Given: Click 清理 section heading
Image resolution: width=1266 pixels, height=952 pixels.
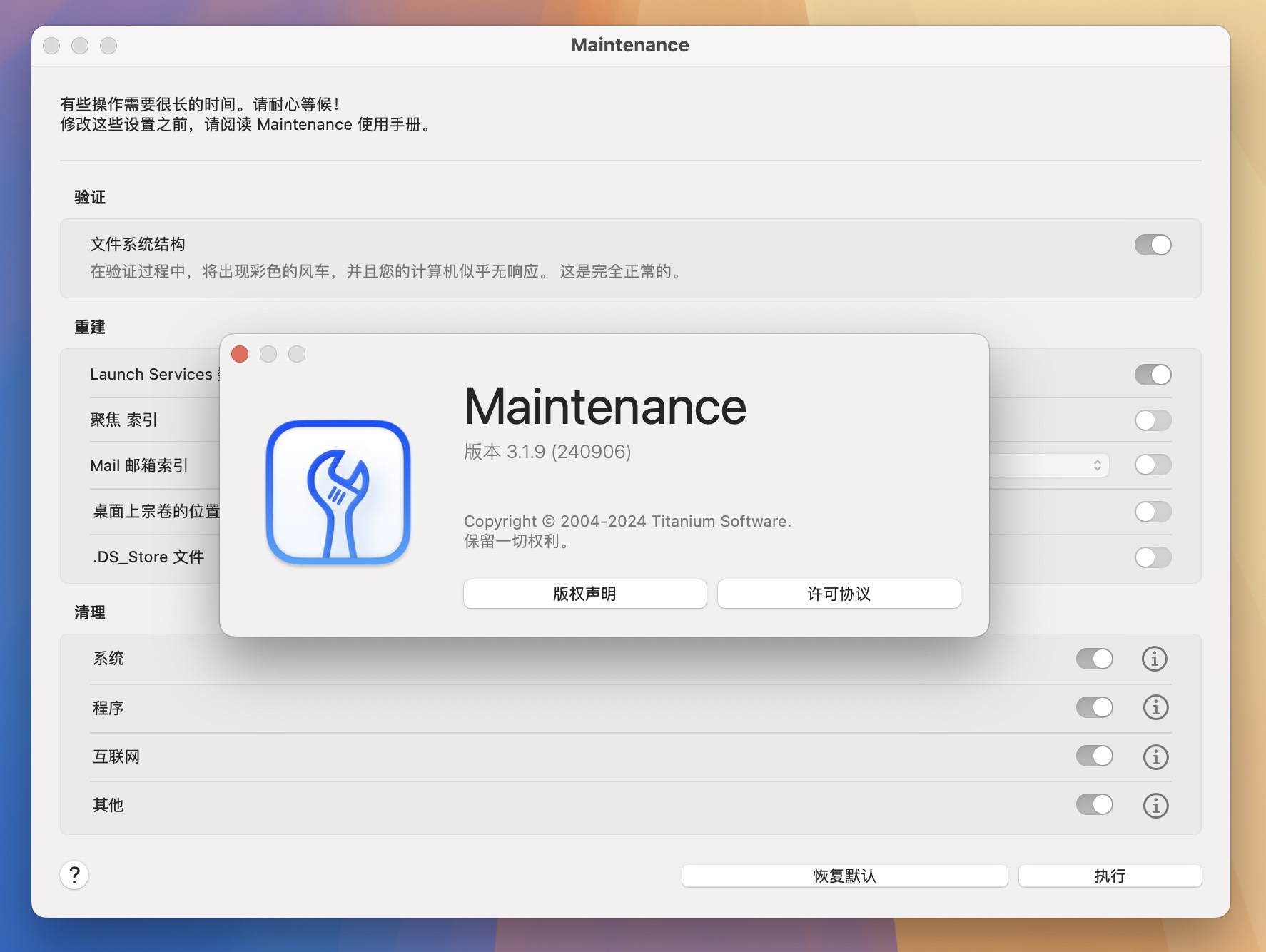Looking at the screenshot, I should (90, 612).
